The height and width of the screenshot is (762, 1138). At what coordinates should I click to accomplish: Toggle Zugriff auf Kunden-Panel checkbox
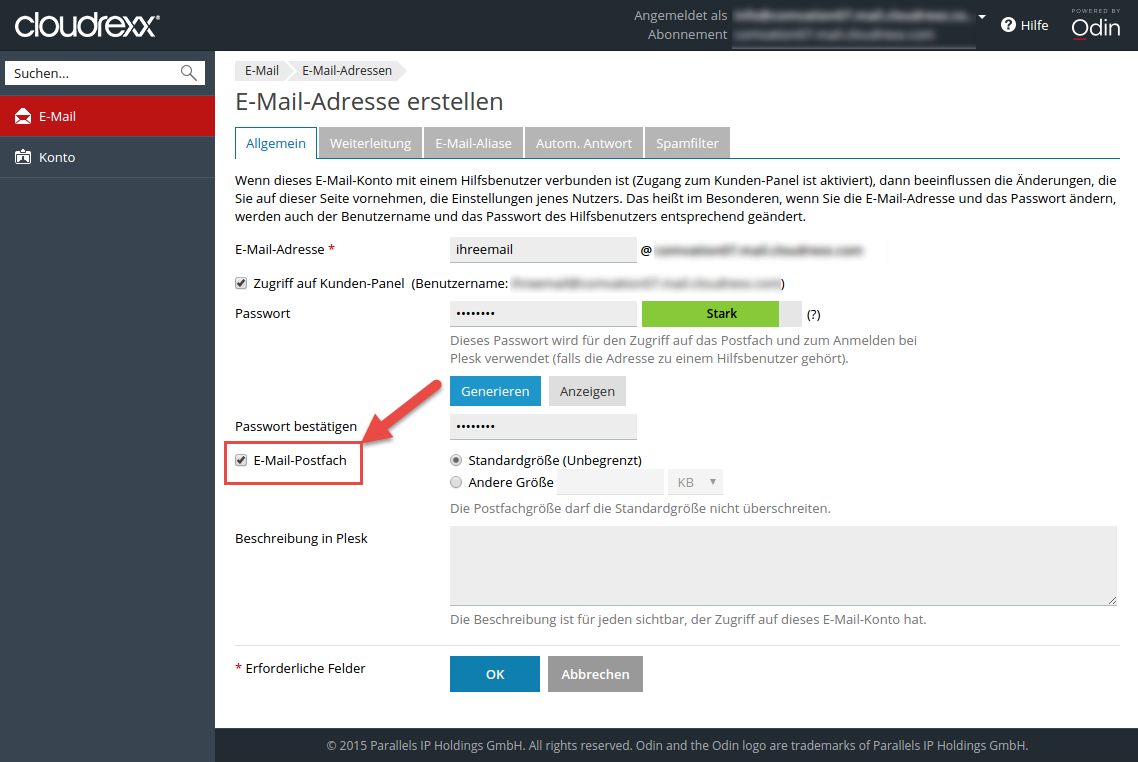[241, 283]
